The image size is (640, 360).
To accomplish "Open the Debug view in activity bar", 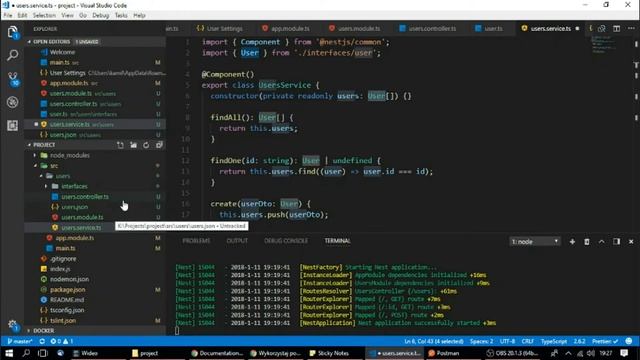I will click(x=13, y=102).
